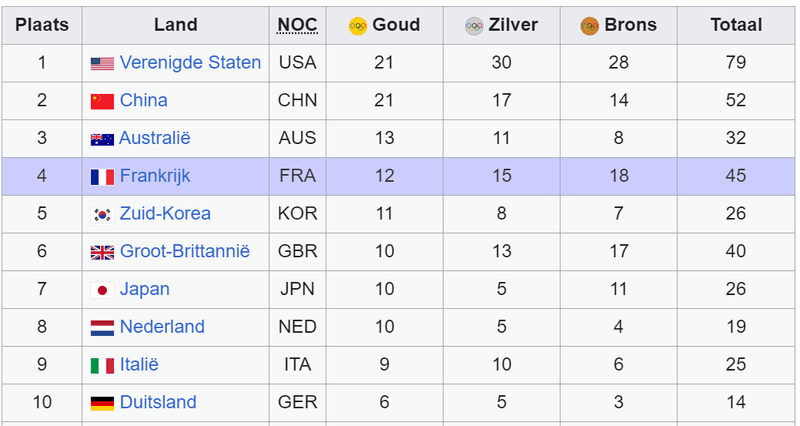Click the silver medal icon in header
Viewport: 800px width, 426px height.
[x=474, y=26]
